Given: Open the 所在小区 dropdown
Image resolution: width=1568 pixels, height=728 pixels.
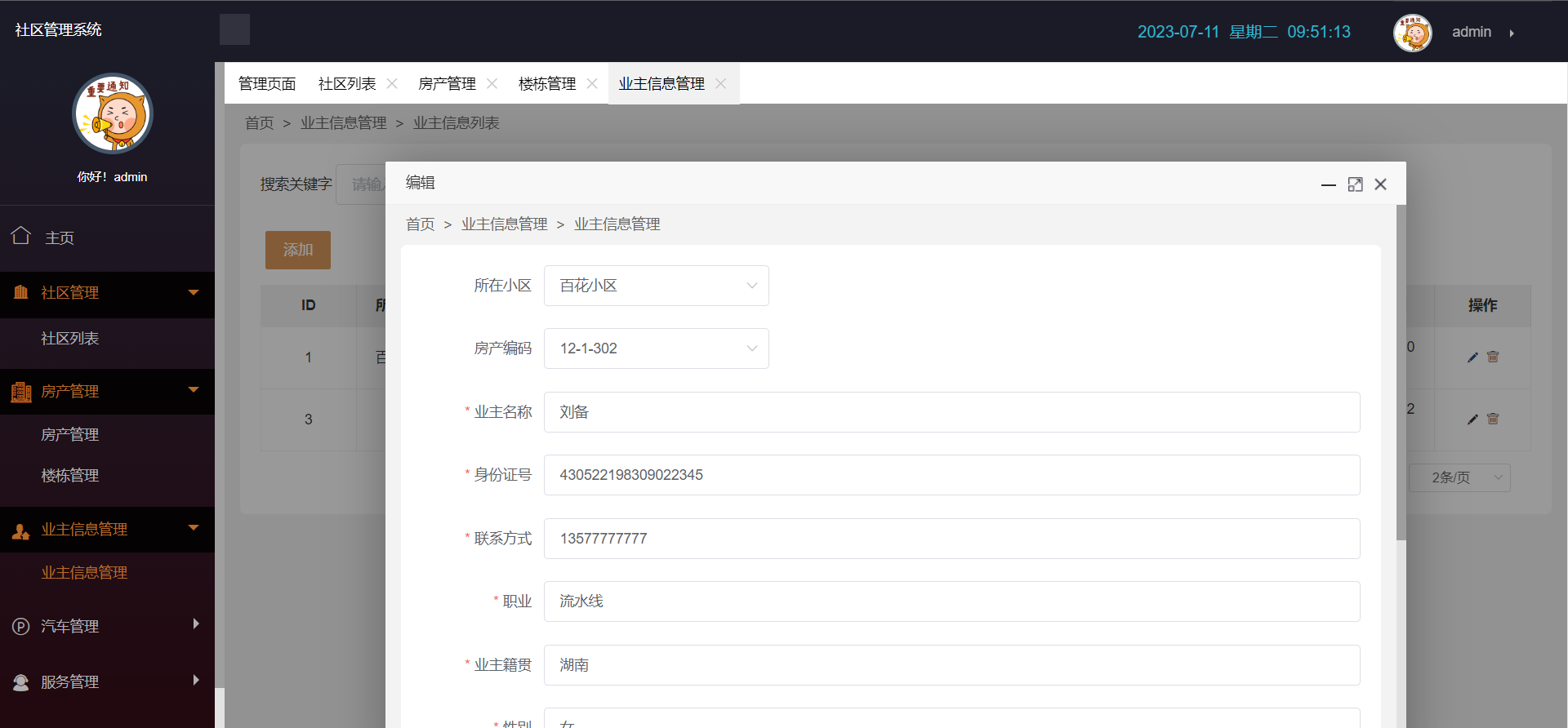Looking at the screenshot, I should [x=657, y=286].
